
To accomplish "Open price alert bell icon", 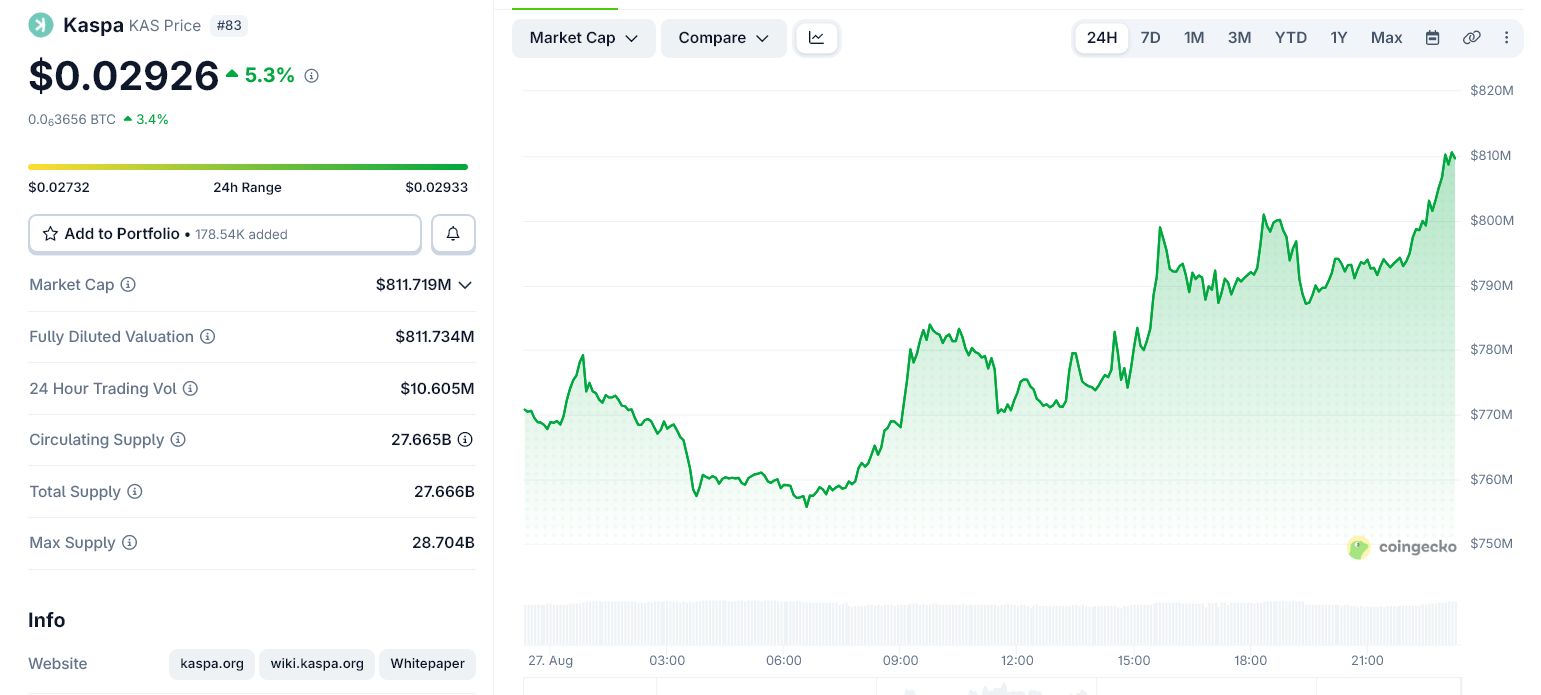I will (453, 234).
